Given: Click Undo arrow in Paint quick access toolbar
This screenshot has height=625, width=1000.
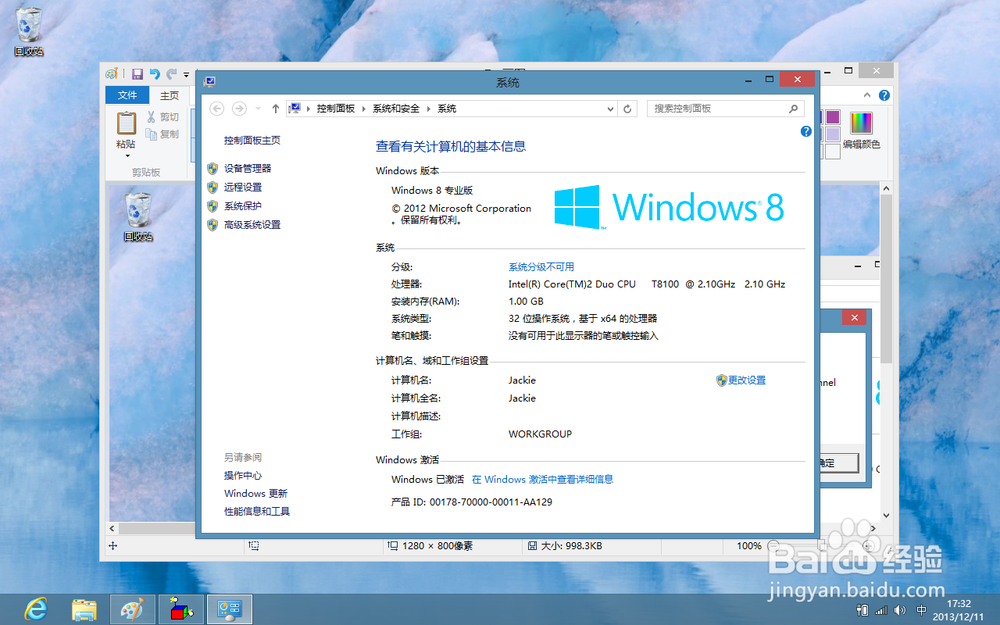Looking at the screenshot, I should pos(154,74).
